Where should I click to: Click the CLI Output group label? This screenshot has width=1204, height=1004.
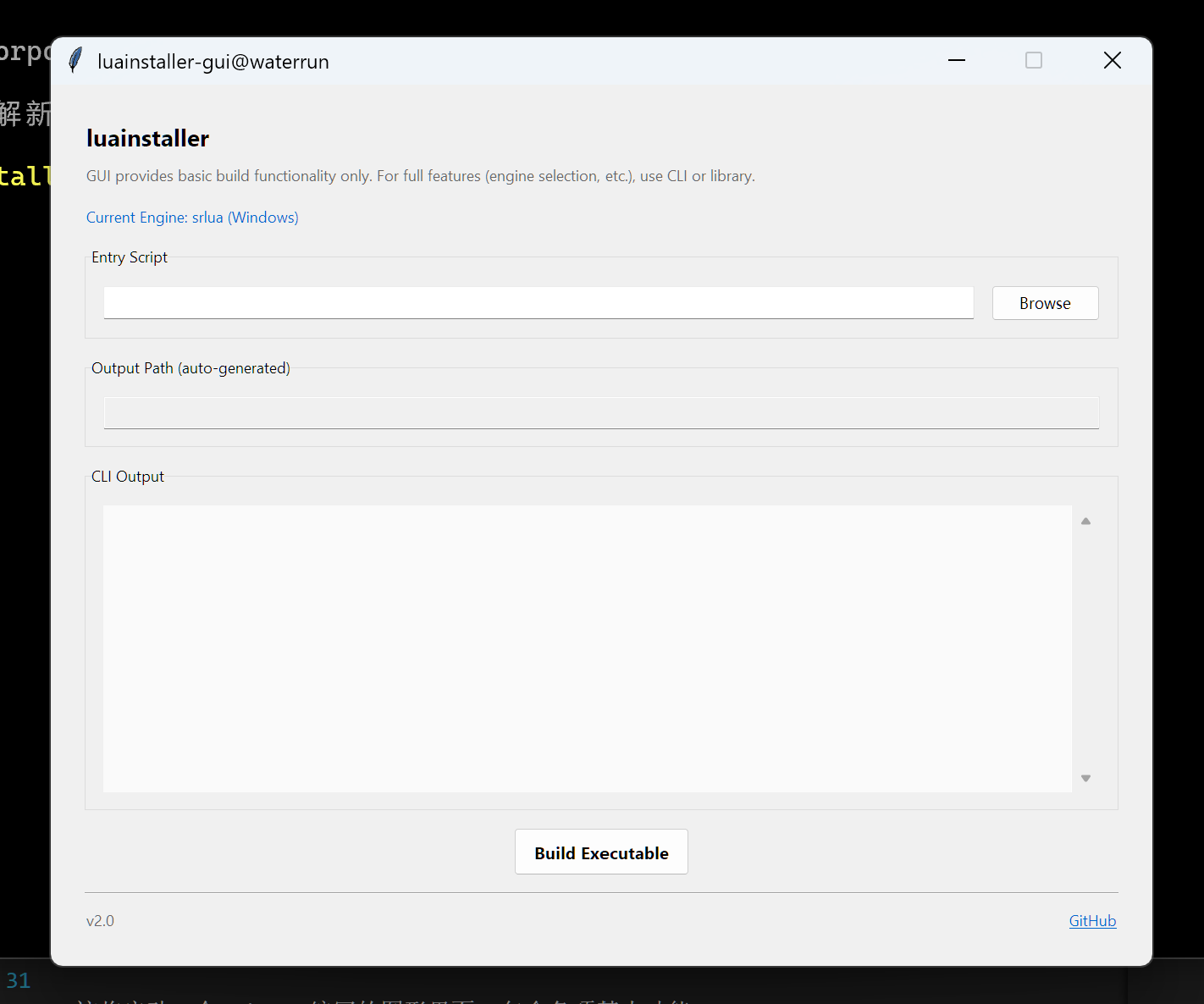pos(128,477)
